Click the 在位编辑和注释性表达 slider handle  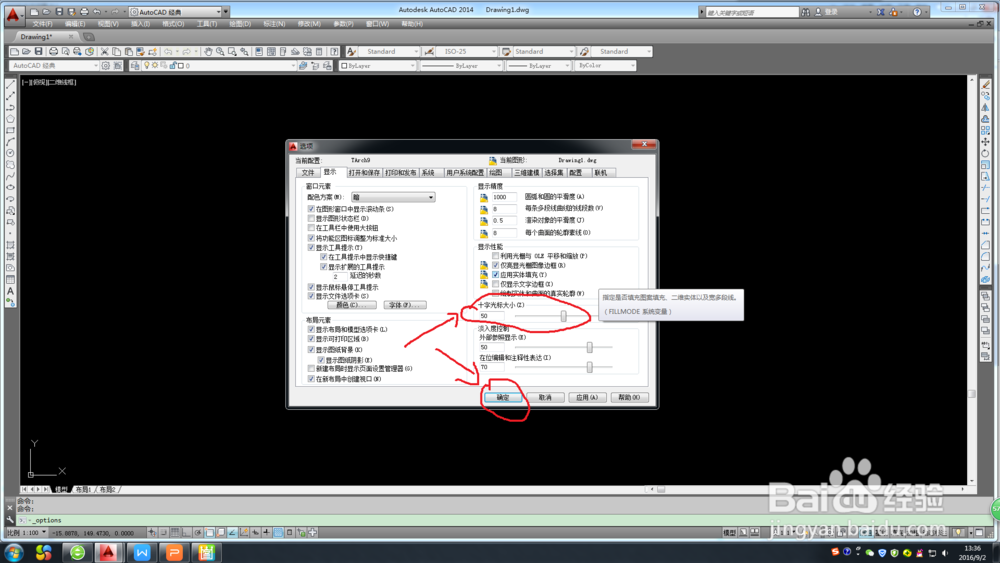(590, 367)
